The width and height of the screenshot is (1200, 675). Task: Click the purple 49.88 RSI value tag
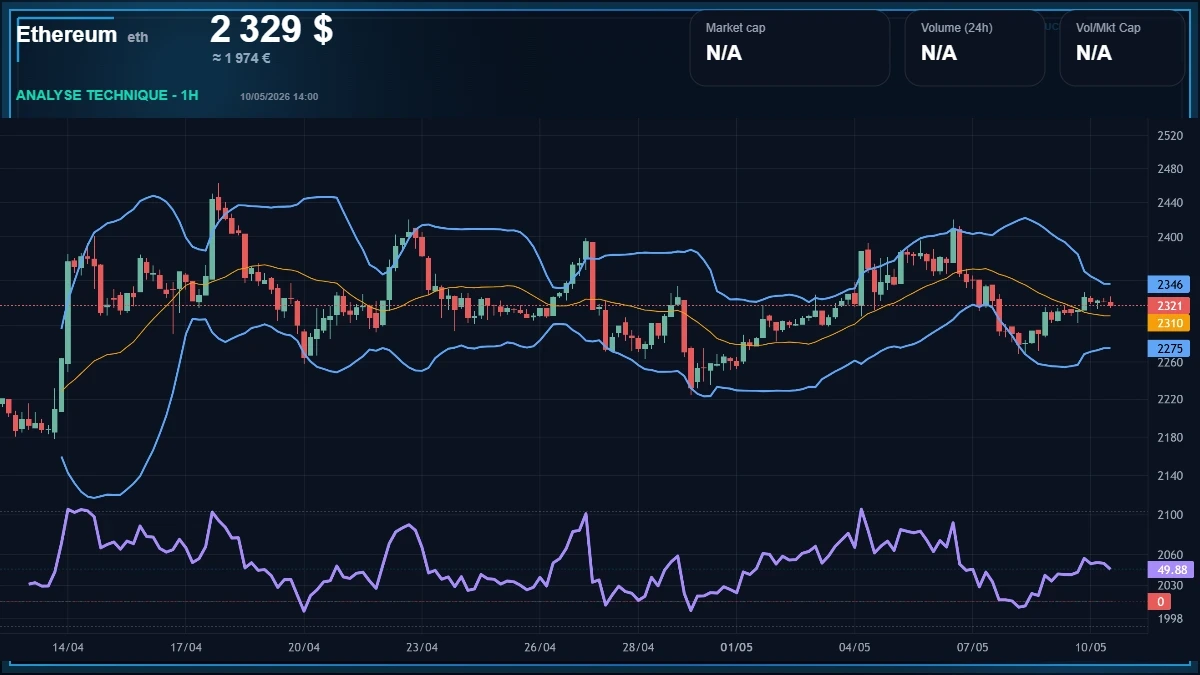(1169, 570)
